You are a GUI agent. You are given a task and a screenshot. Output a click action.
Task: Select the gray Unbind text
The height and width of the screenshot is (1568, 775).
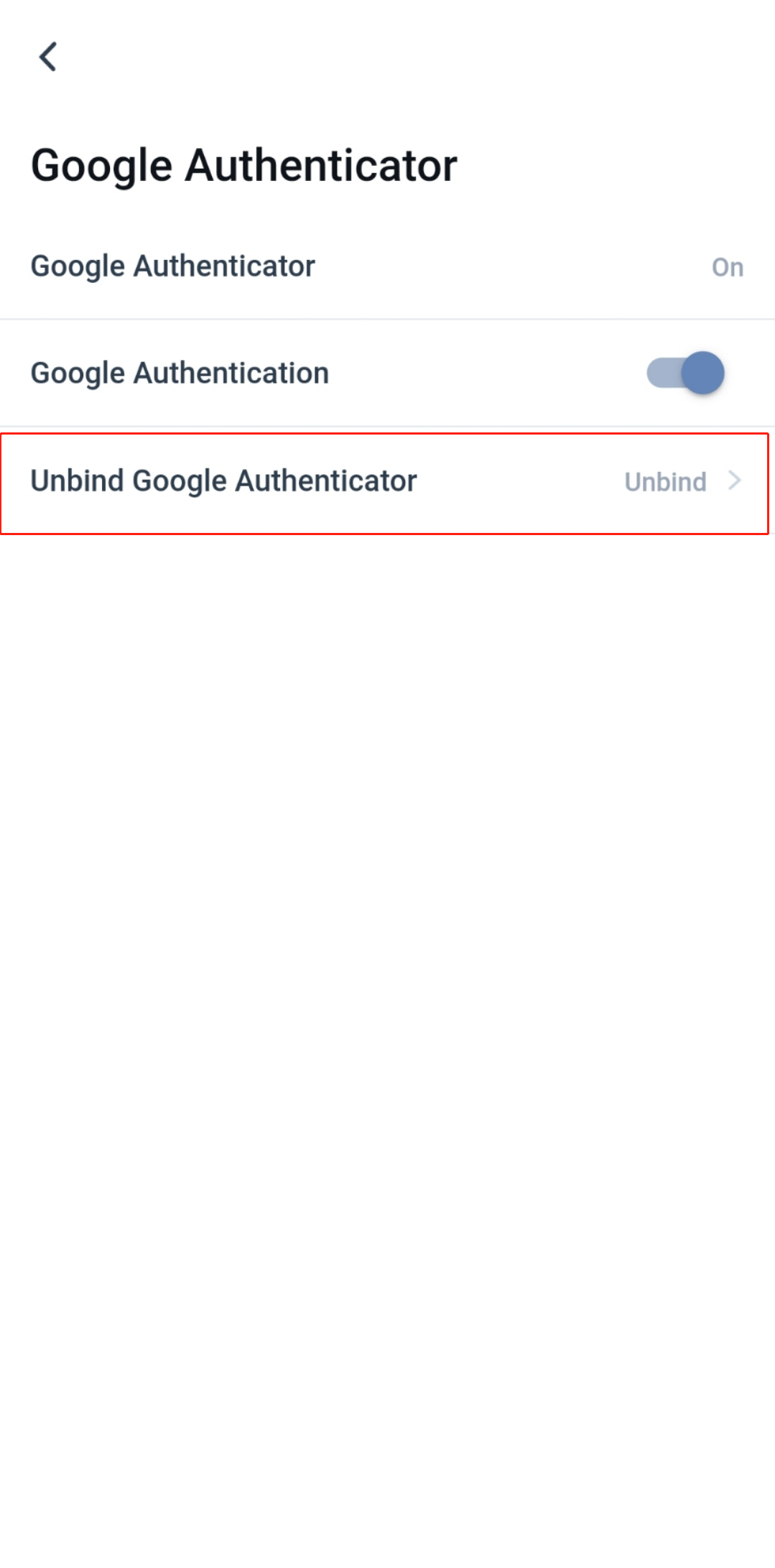665,481
